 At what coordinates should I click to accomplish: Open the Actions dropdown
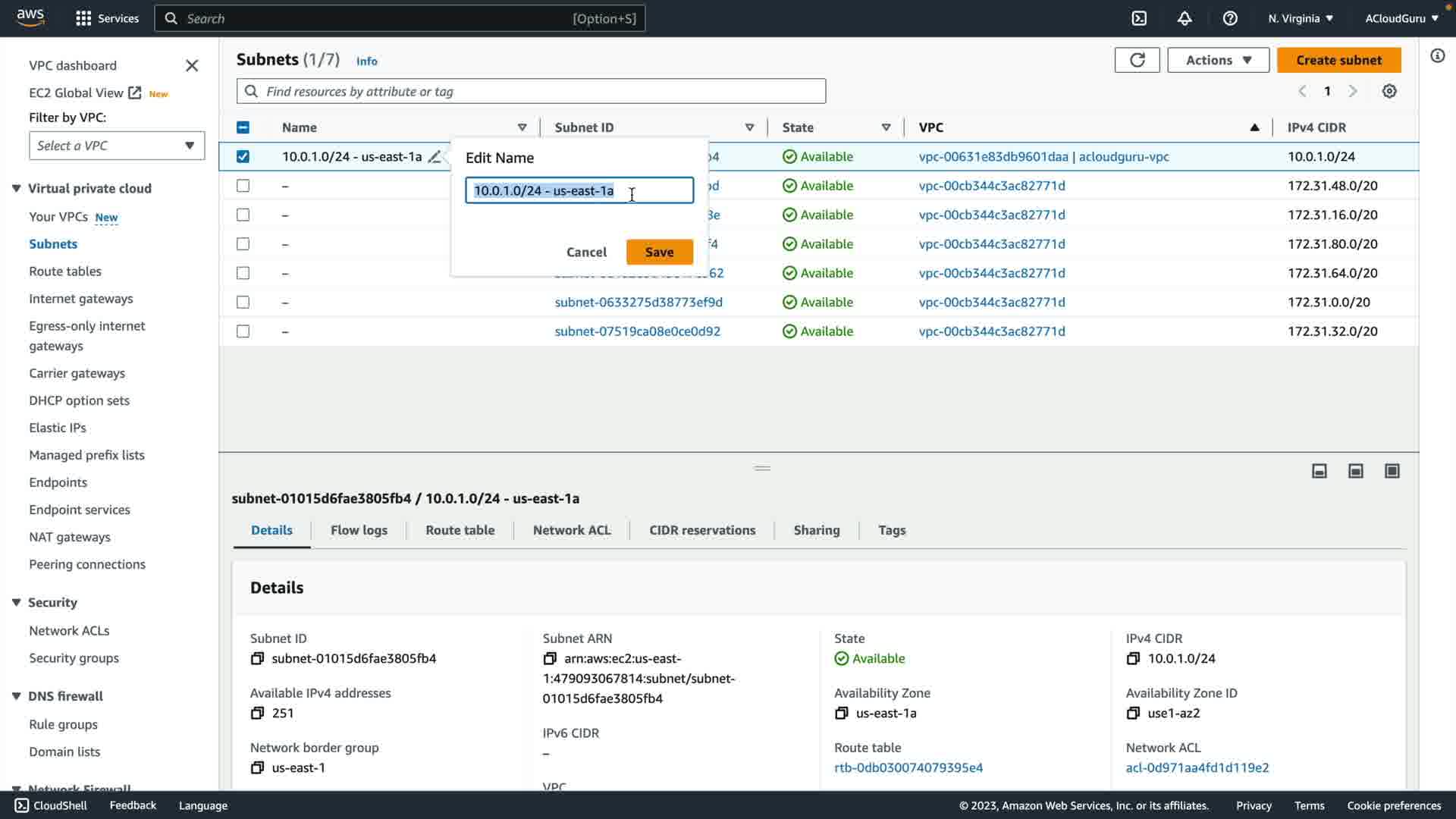1218,60
